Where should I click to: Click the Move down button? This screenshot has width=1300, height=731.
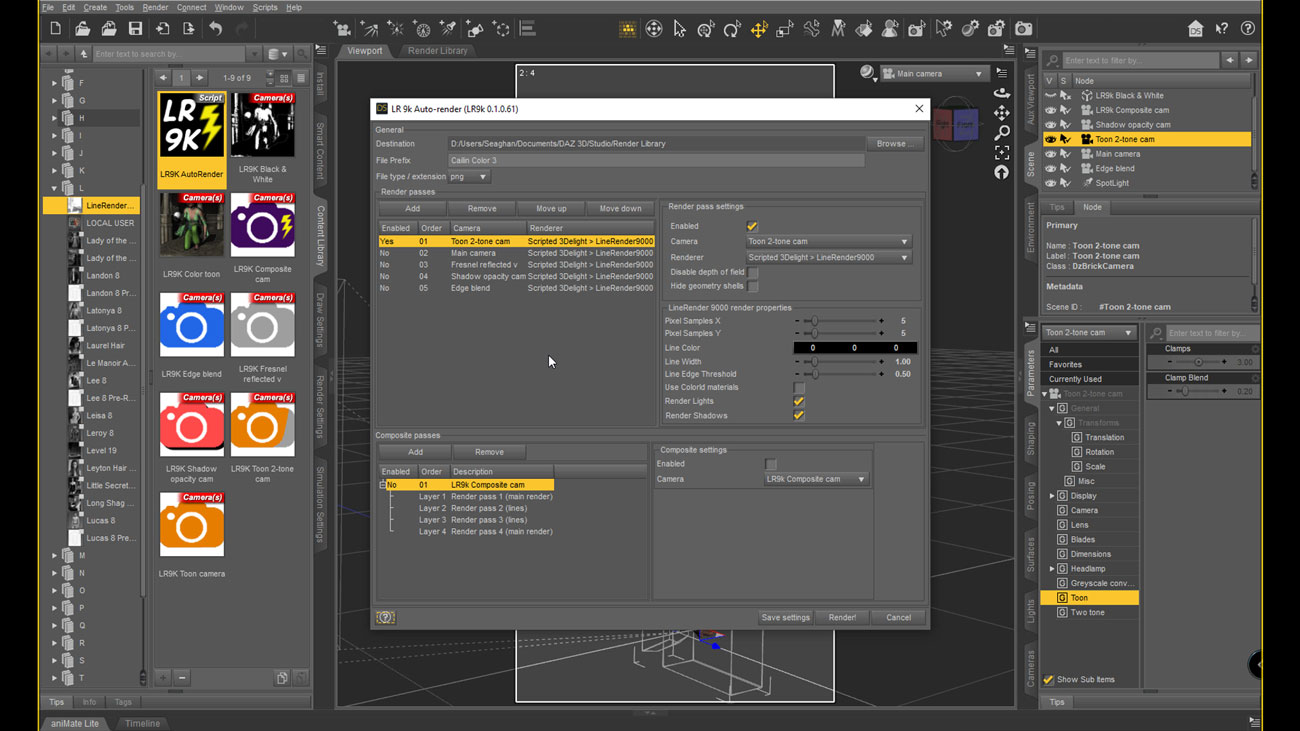click(620, 209)
